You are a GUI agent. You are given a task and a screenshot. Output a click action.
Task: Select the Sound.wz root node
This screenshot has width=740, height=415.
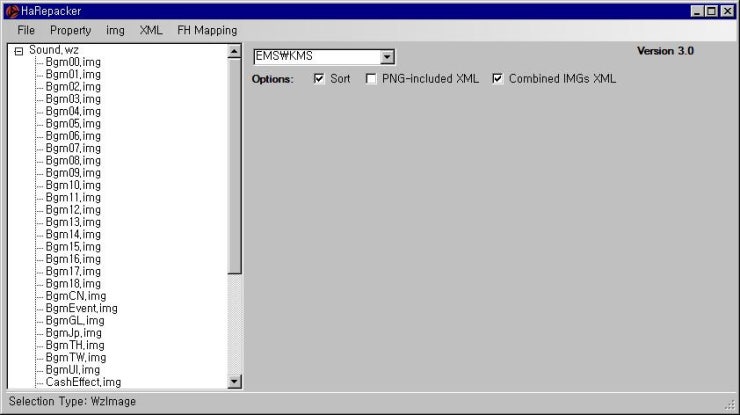point(54,50)
